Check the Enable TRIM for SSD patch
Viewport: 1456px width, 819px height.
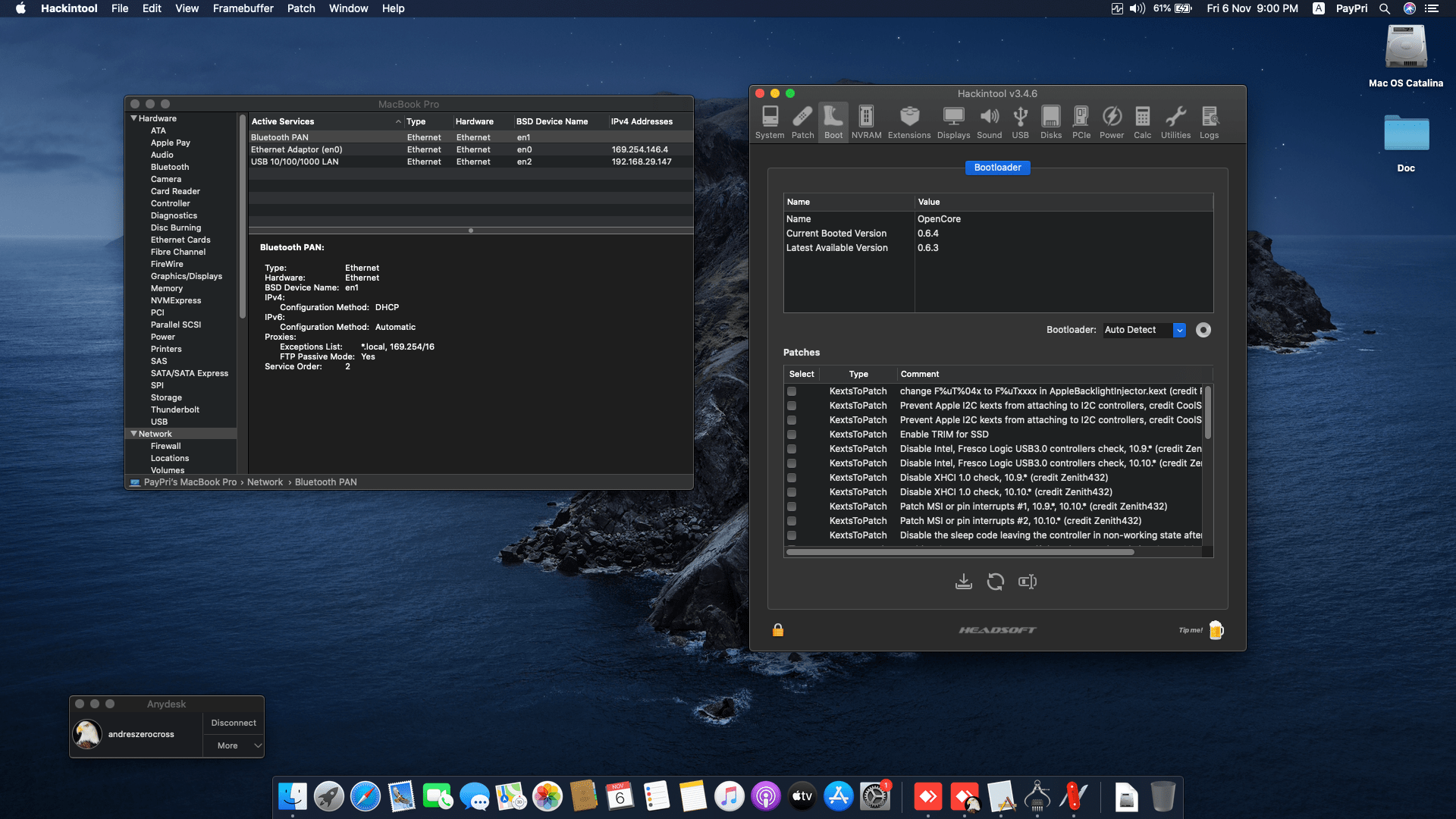click(792, 435)
